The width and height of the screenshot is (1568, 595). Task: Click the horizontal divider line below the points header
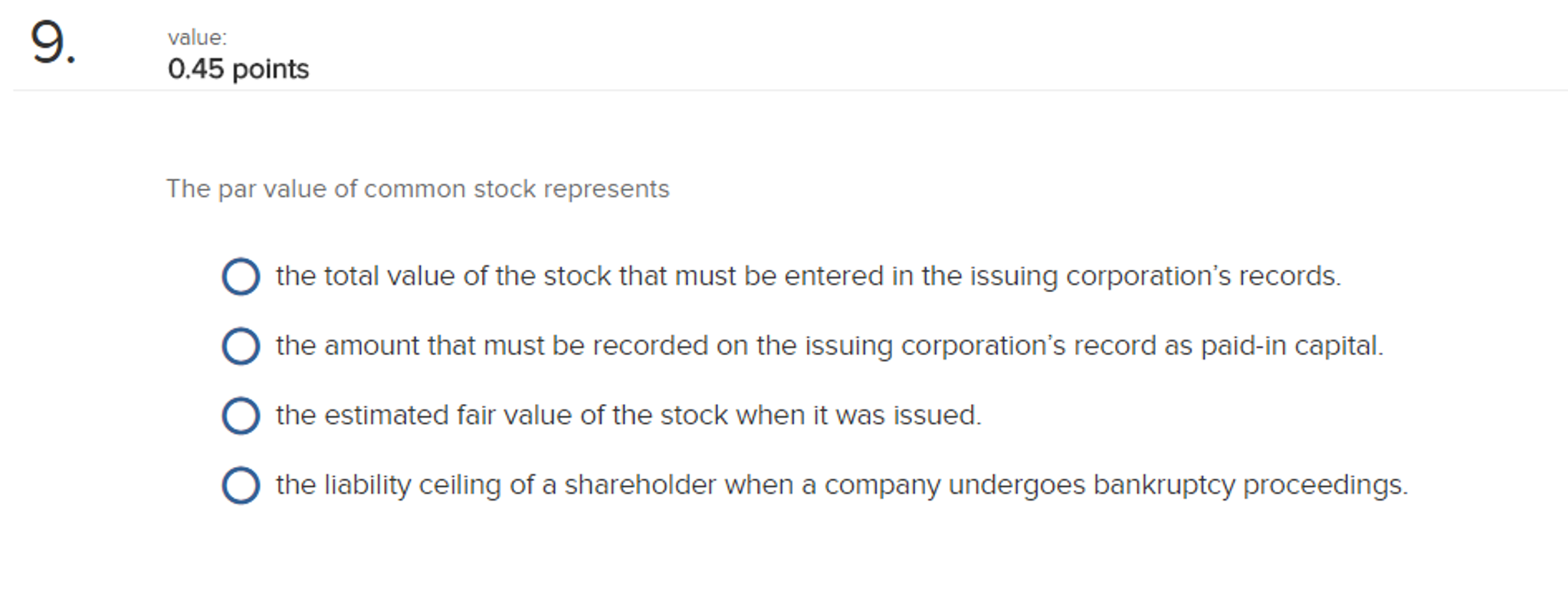pyautogui.click(x=790, y=90)
